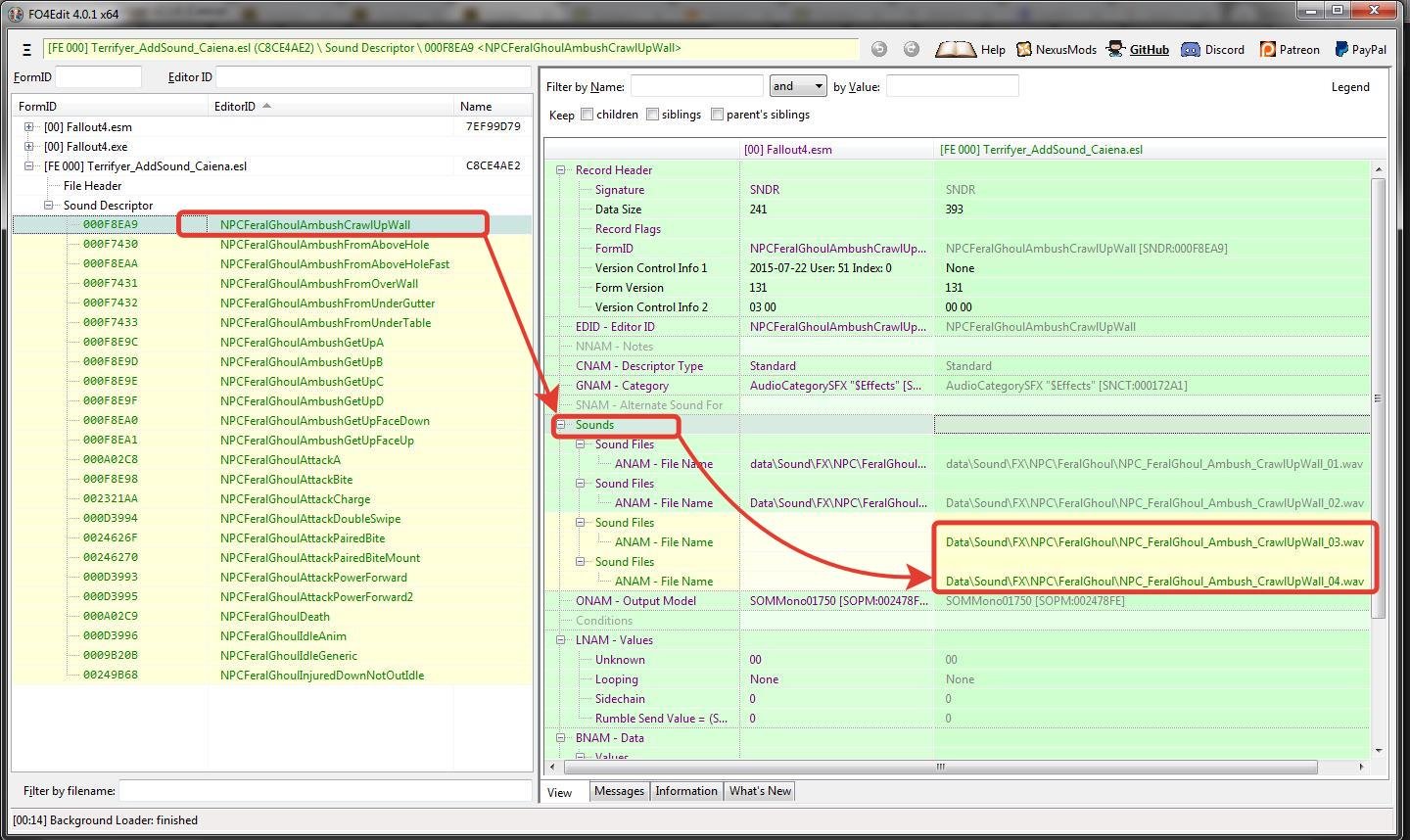Open Help book icon

coord(955,49)
